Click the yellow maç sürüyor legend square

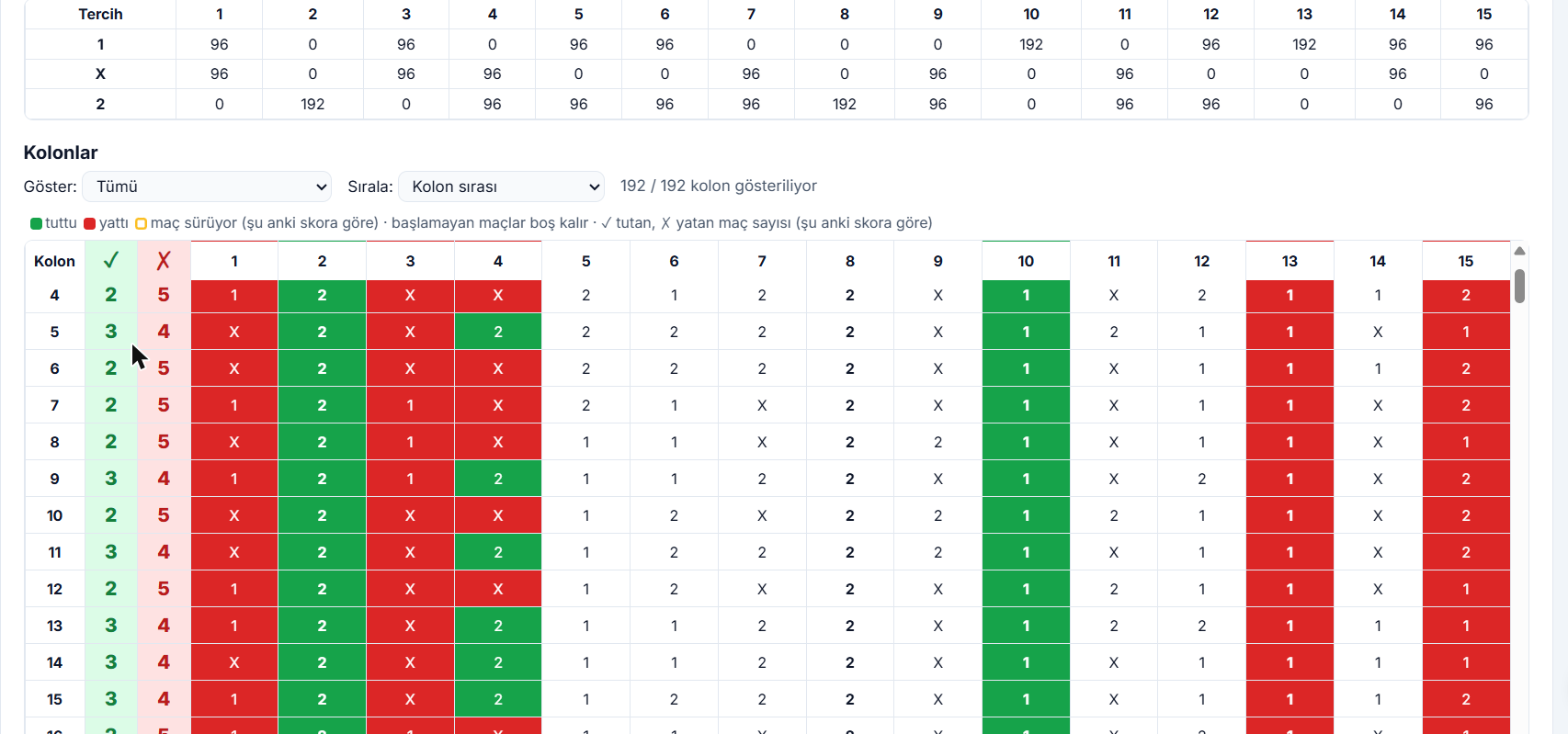click(x=141, y=223)
